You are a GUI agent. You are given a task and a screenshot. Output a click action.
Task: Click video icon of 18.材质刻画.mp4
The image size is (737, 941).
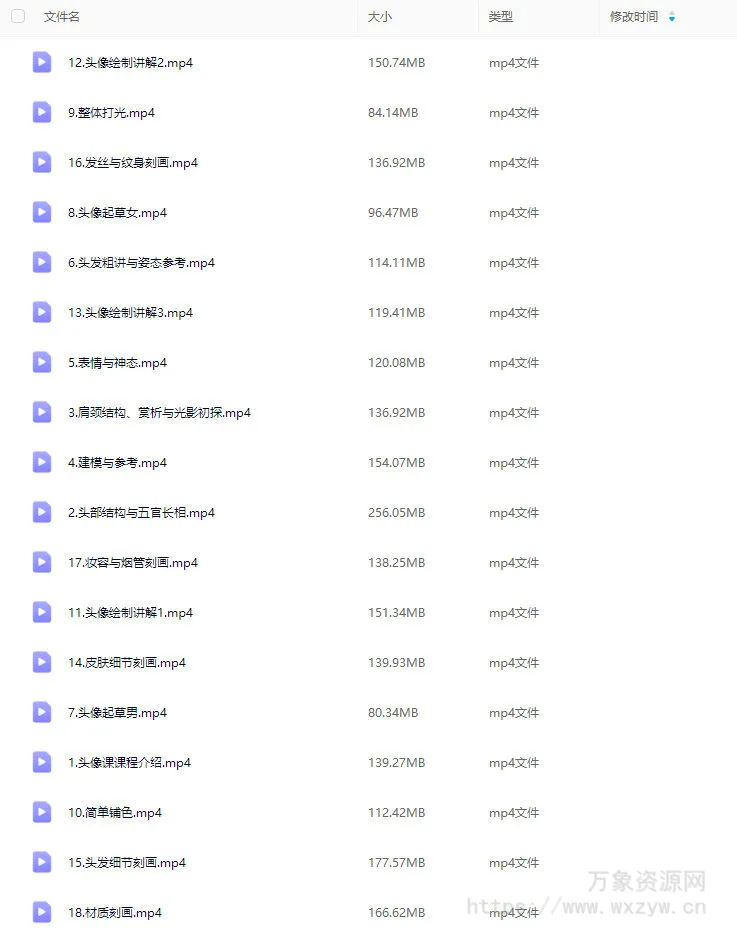point(41,912)
